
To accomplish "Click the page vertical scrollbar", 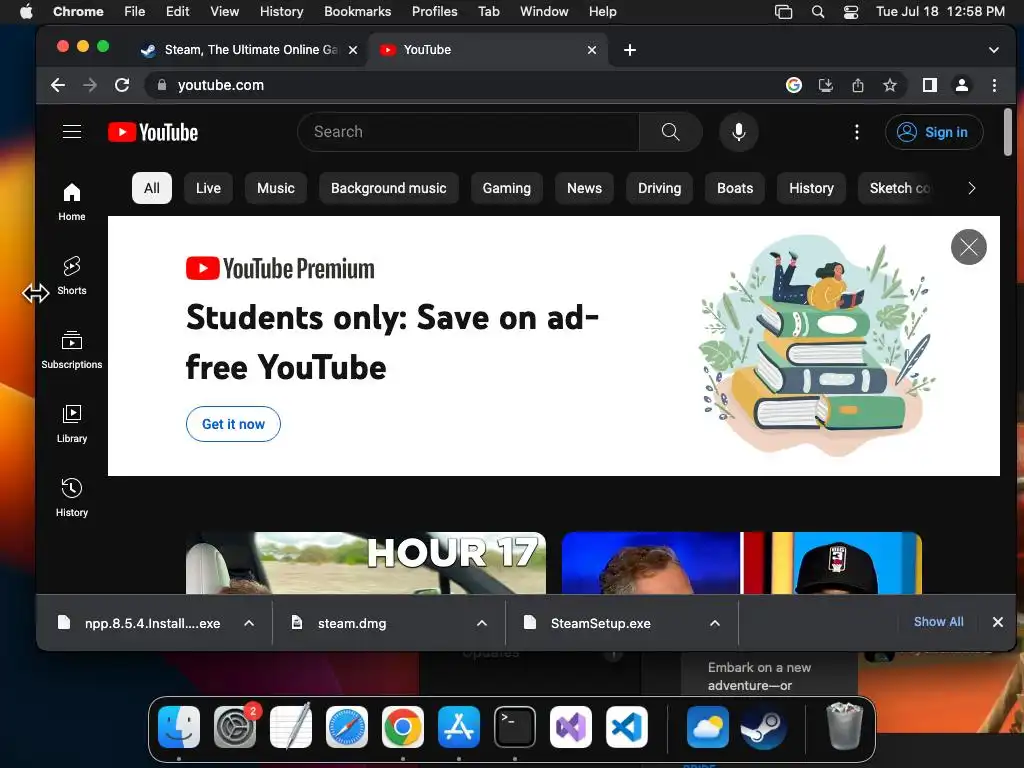I will pyautogui.click(x=1008, y=132).
